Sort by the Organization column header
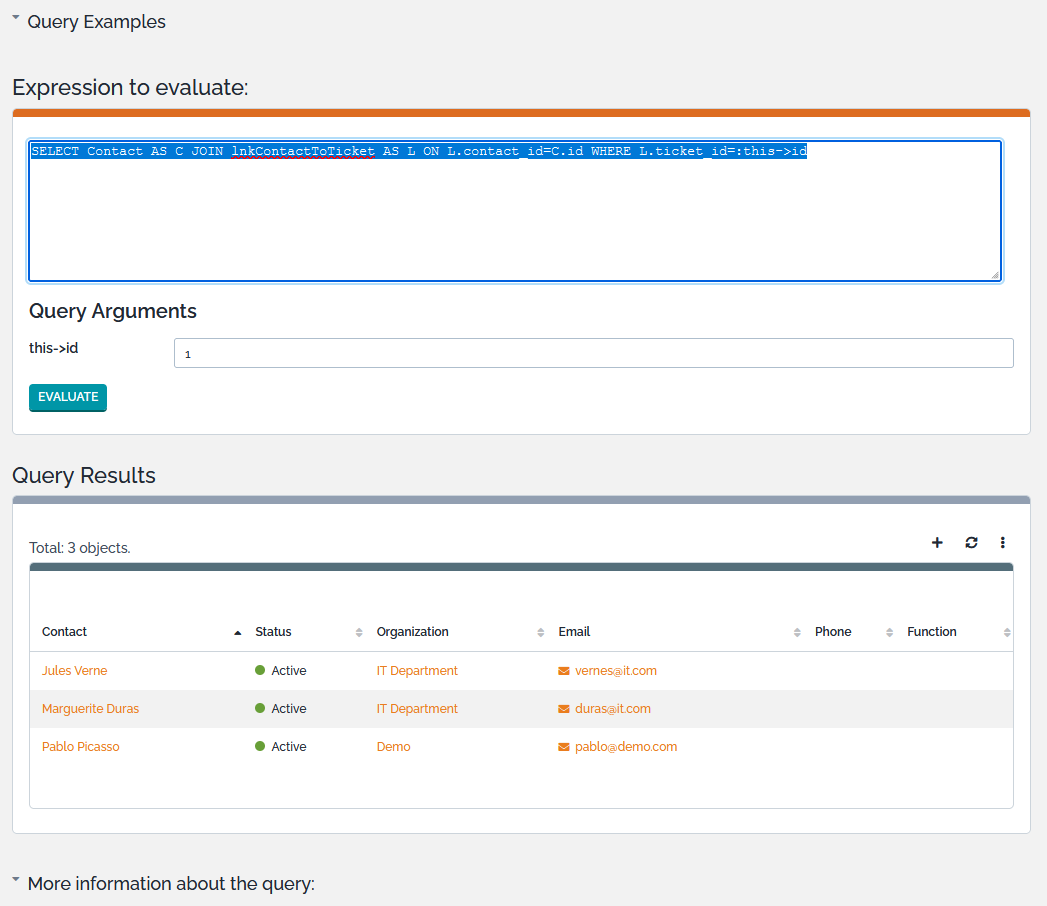The image size is (1047, 906). point(412,632)
